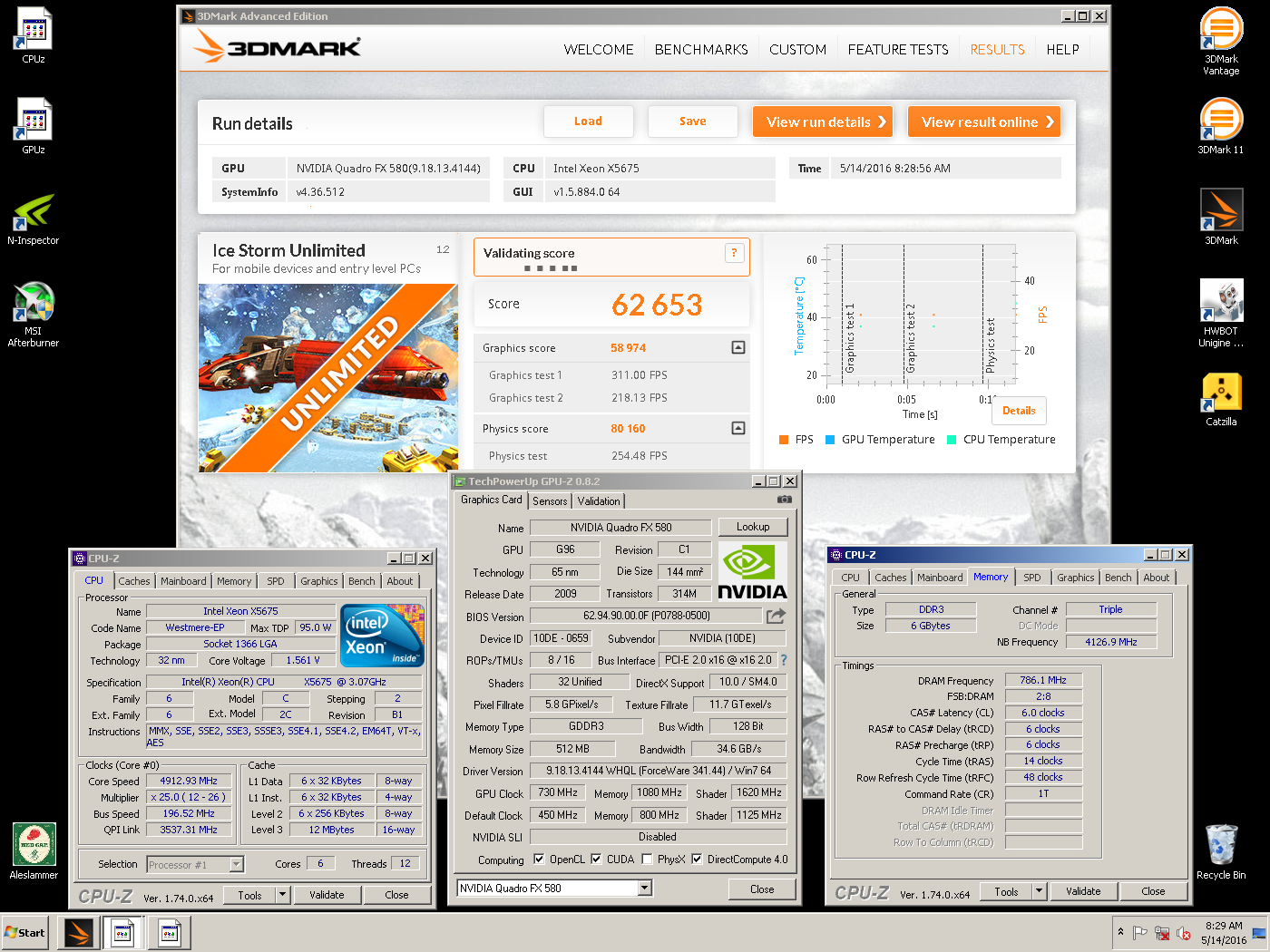Screen dimensions: 1270x952
Task: Click the Windows Start button
Action: [25, 932]
